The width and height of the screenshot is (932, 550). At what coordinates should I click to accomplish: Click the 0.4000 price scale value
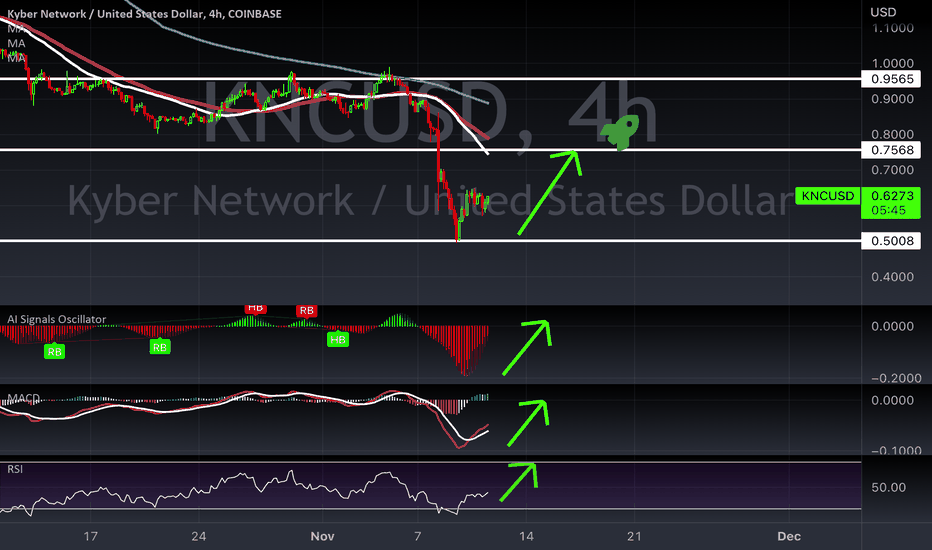[x=892, y=276]
